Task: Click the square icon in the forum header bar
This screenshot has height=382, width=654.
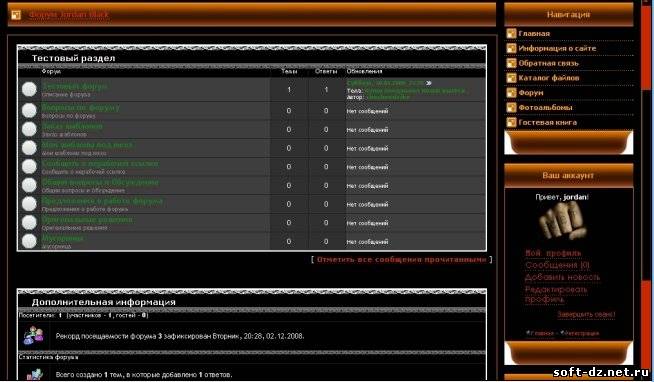Action: [x=16, y=15]
